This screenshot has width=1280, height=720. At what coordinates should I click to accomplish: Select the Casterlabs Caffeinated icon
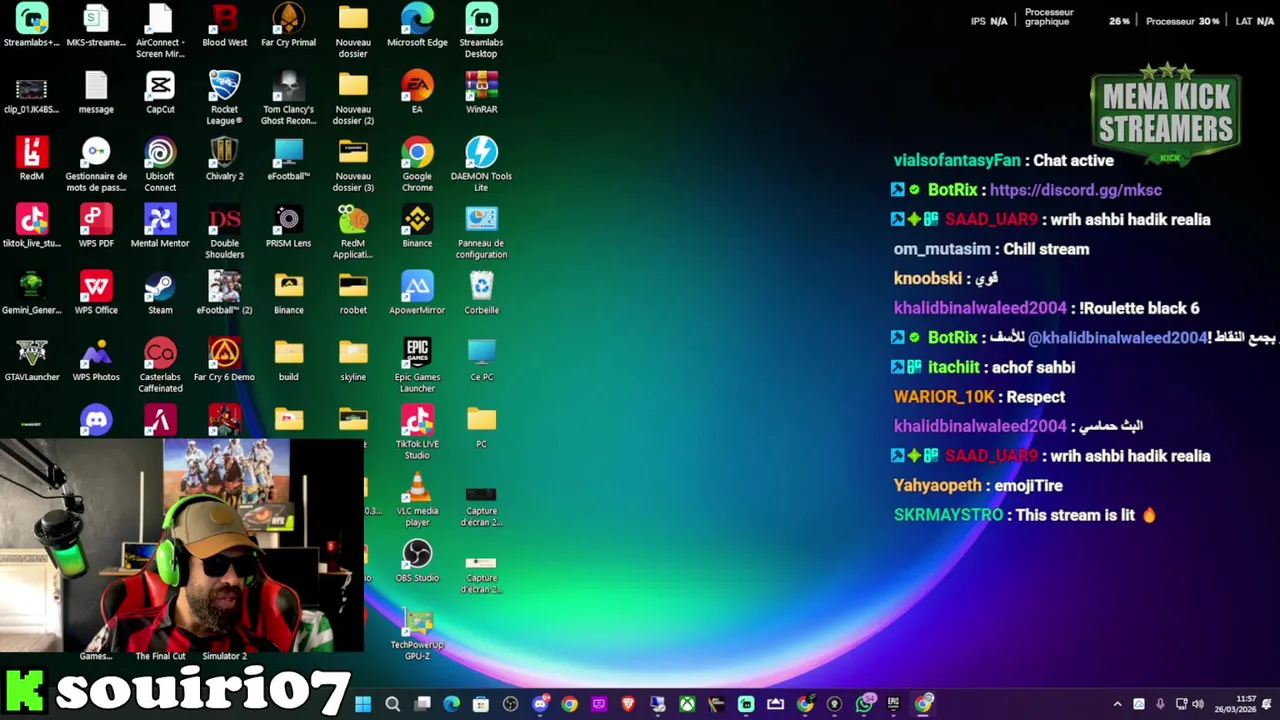coord(160,365)
